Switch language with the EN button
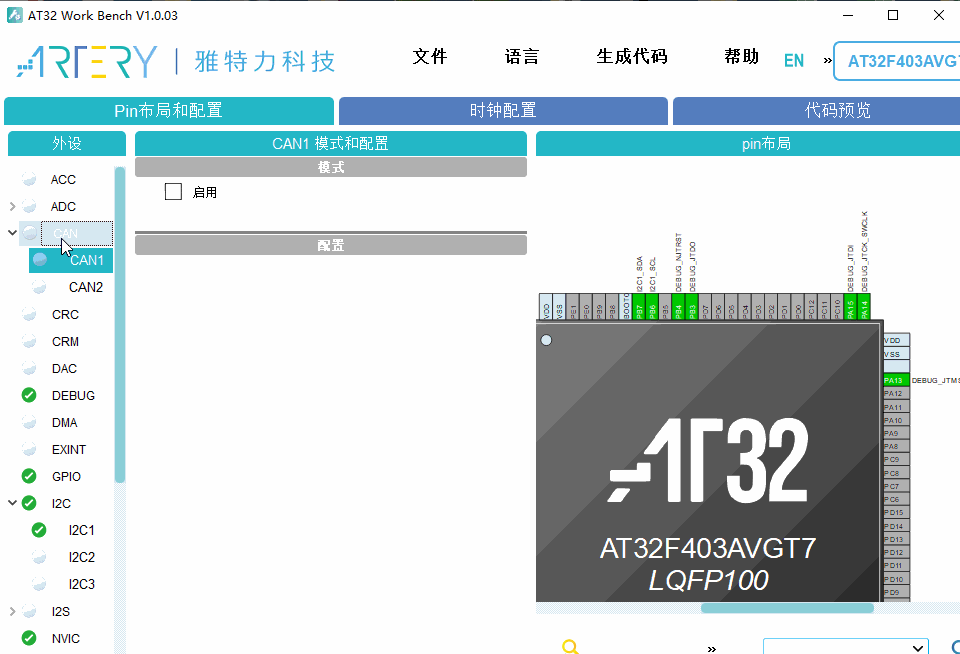The image size is (960, 654). pyautogui.click(x=794, y=61)
